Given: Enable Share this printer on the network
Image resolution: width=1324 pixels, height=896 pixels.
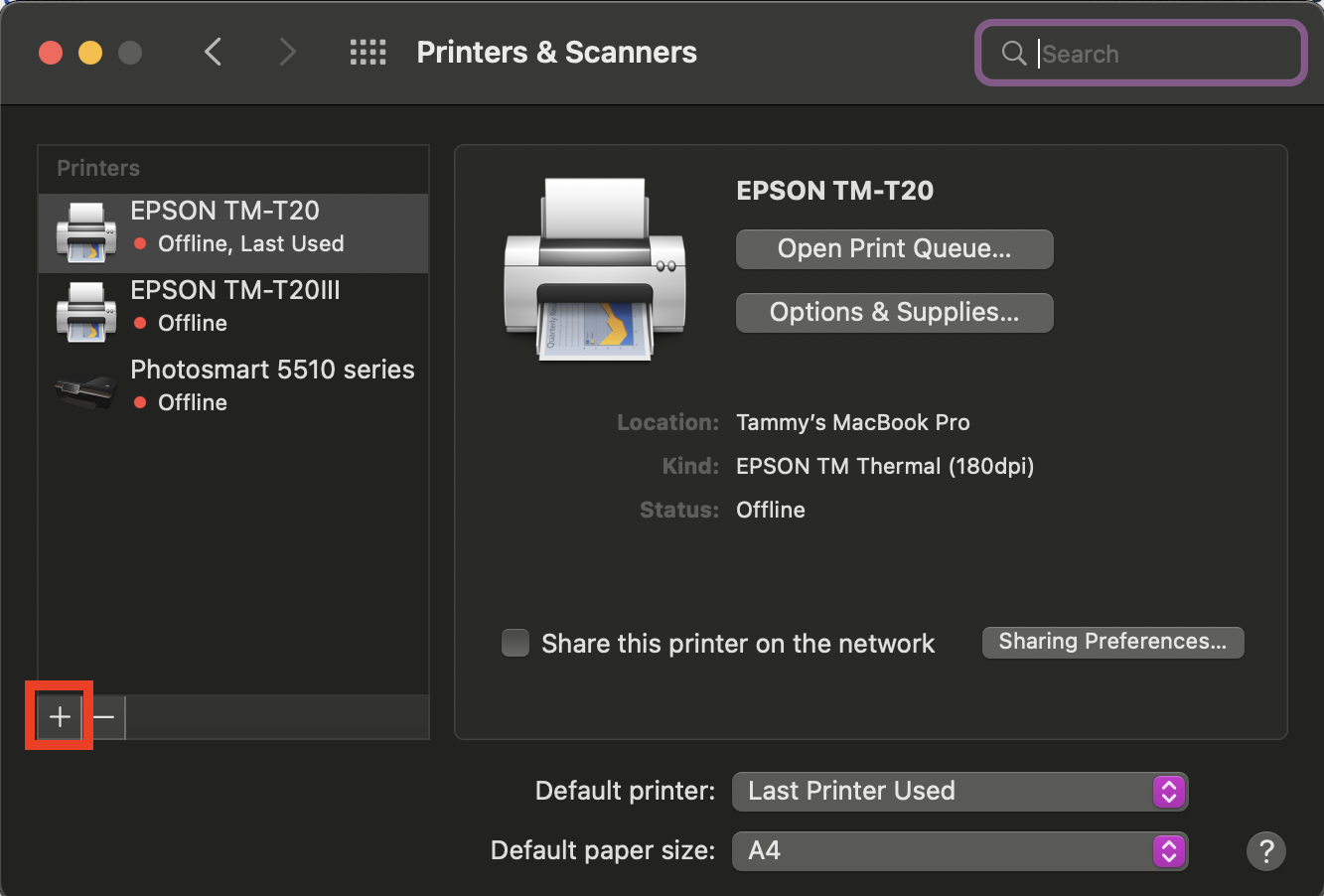Looking at the screenshot, I should pos(515,643).
